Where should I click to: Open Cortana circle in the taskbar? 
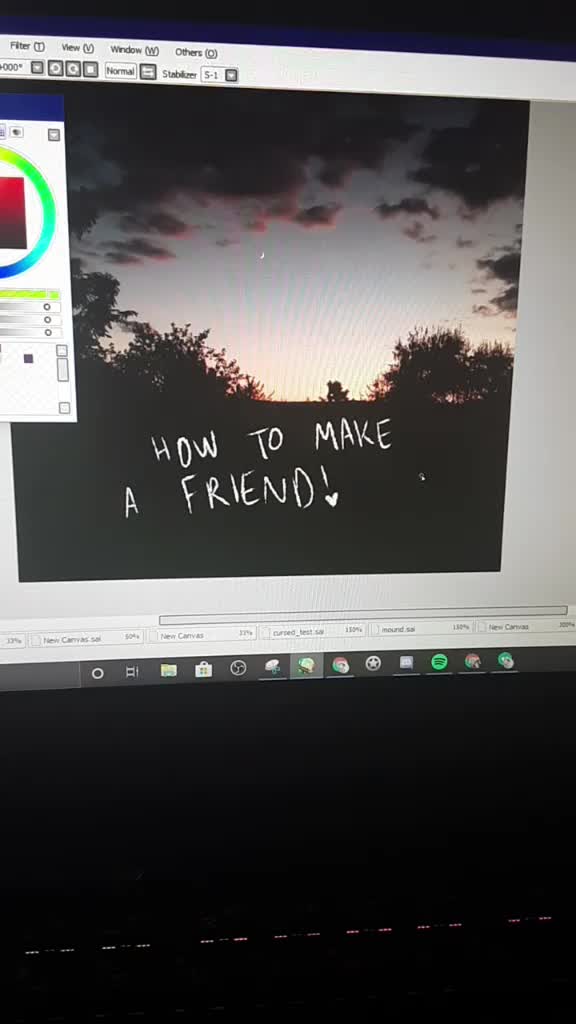(x=97, y=673)
